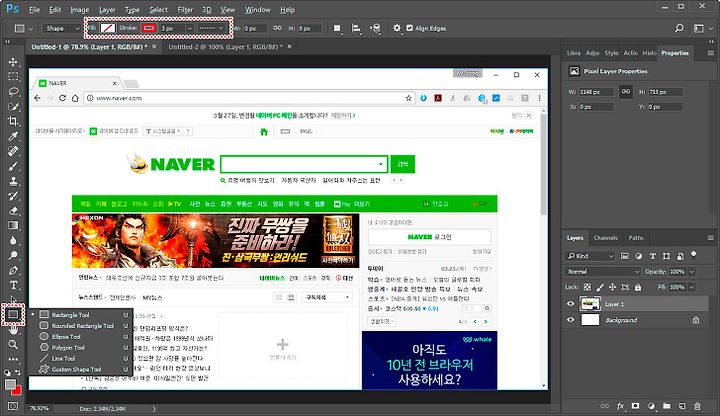Open the path arrangement icon
The image size is (720, 416).
(375, 28)
